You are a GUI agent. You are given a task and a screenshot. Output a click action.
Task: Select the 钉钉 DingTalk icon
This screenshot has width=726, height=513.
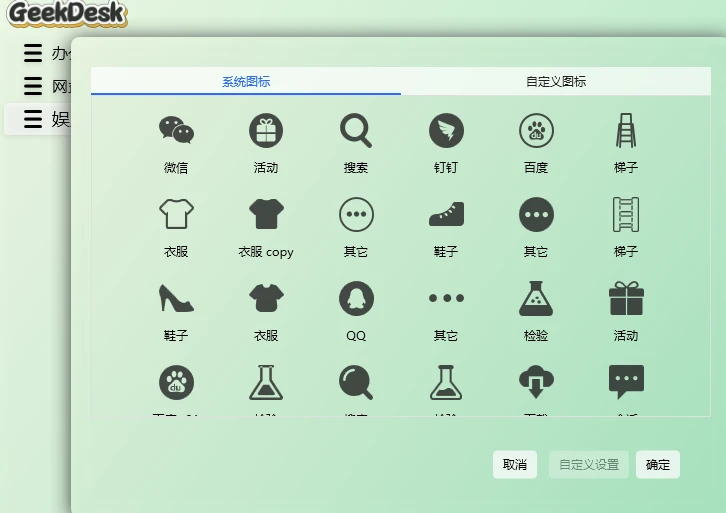pyautogui.click(x=446, y=130)
